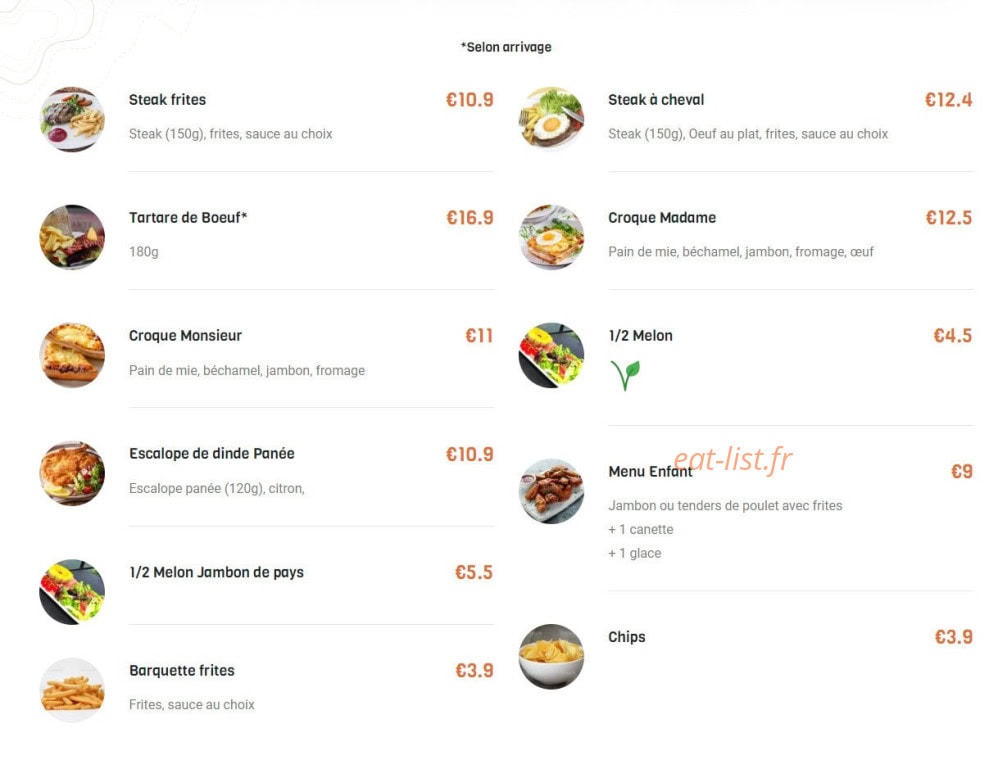Select the Chips item title
The image size is (989, 778).
point(626,637)
